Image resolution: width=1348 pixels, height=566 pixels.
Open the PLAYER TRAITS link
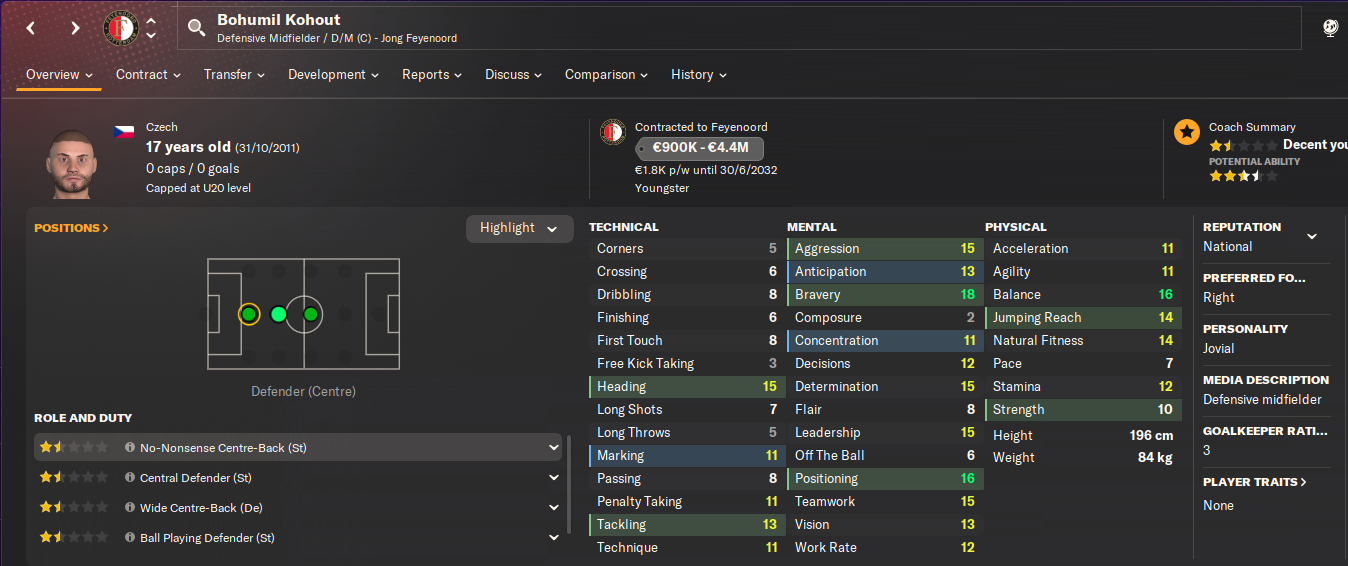[x=1254, y=482]
